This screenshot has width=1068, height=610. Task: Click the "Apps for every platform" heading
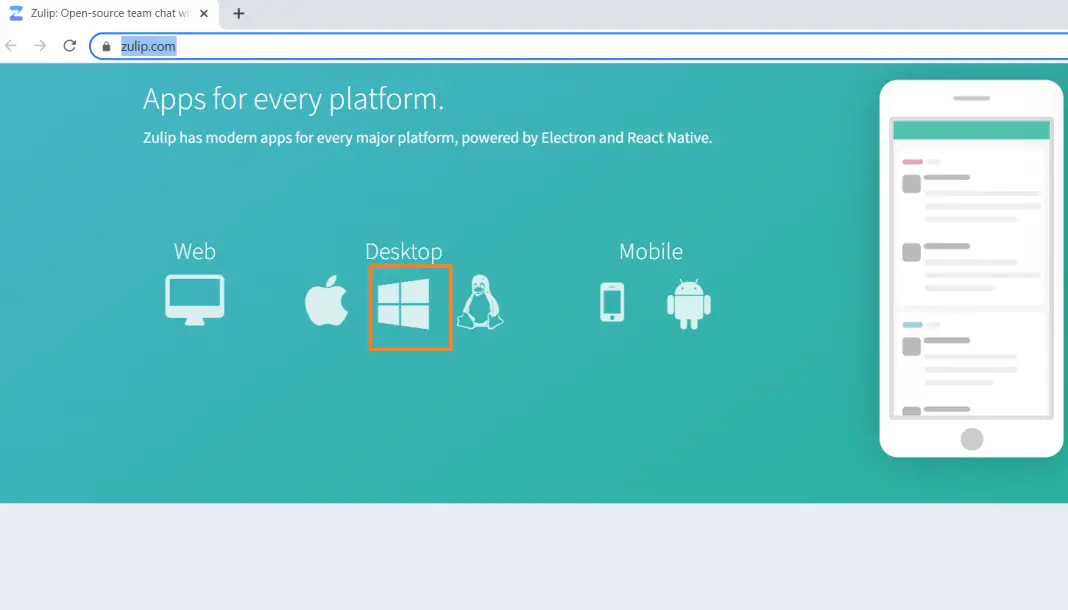coord(293,99)
